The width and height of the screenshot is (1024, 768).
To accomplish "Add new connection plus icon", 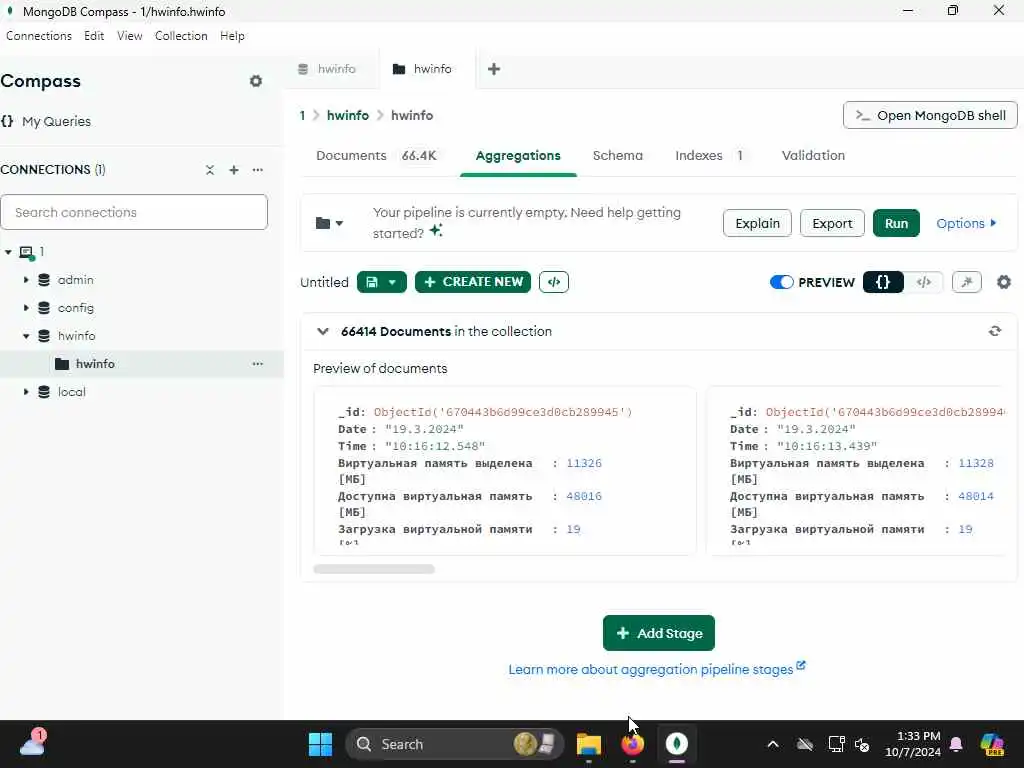I will point(234,170).
